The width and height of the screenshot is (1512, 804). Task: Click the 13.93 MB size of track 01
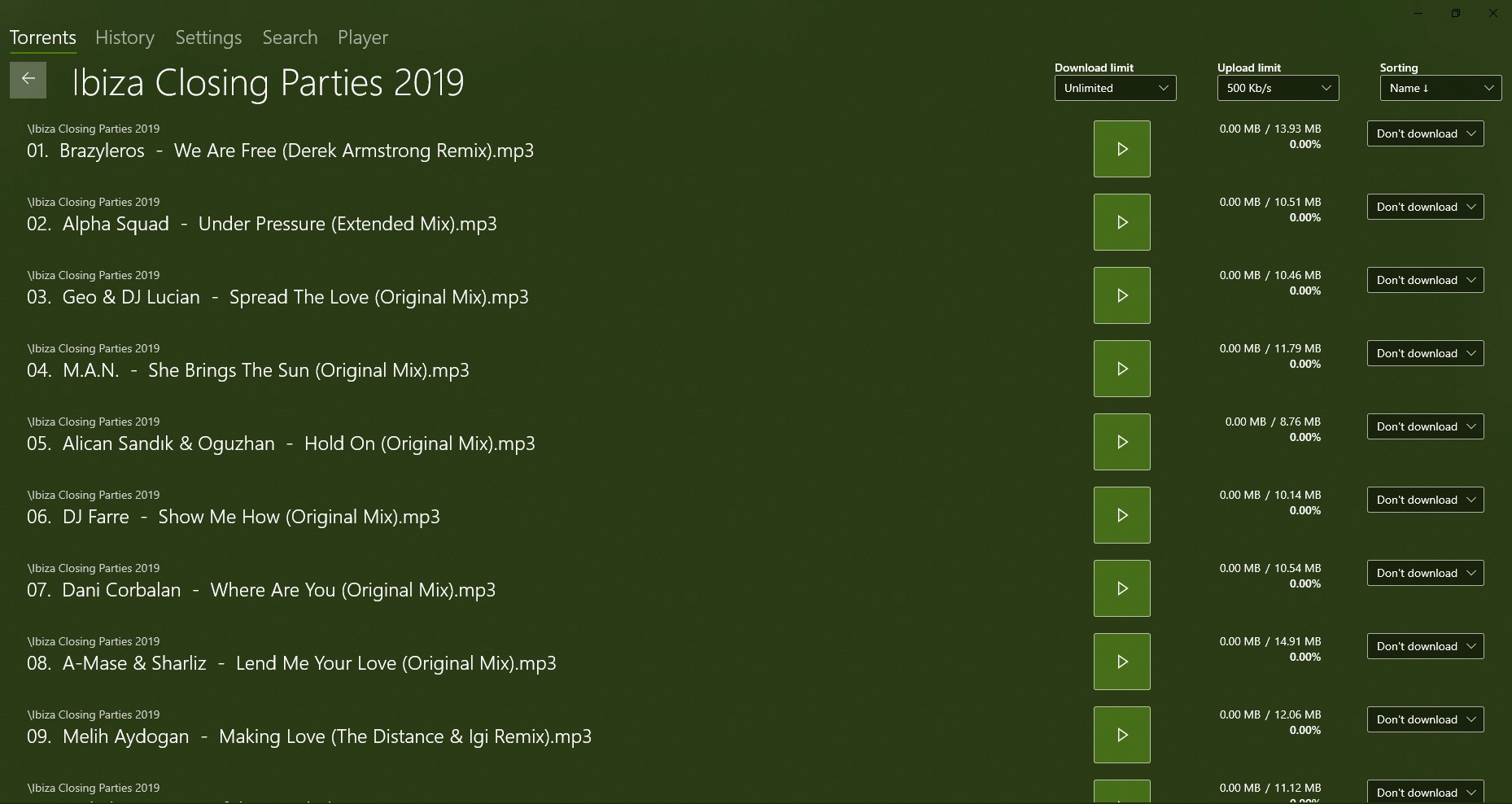1298,129
